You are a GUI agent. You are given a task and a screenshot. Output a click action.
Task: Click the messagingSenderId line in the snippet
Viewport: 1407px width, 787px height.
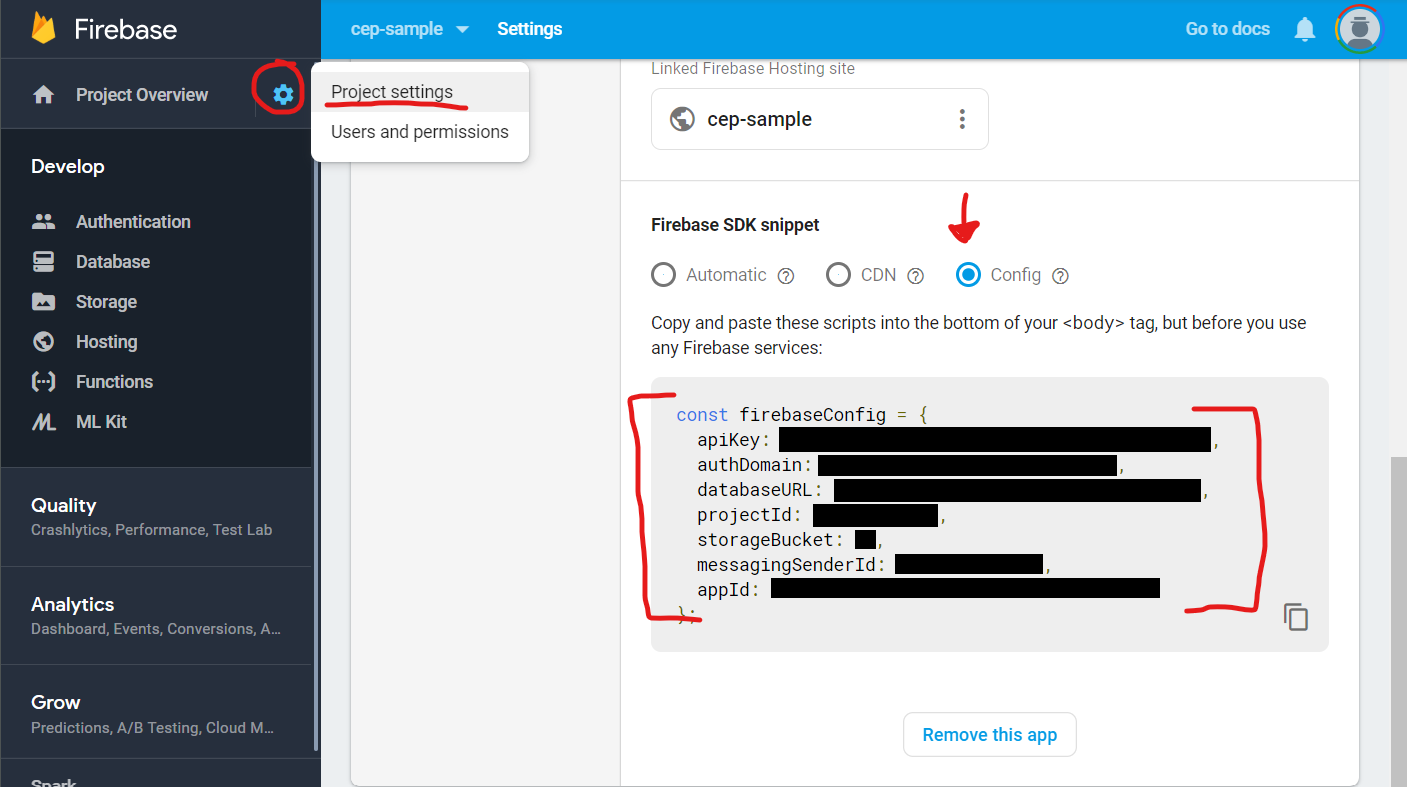874,565
